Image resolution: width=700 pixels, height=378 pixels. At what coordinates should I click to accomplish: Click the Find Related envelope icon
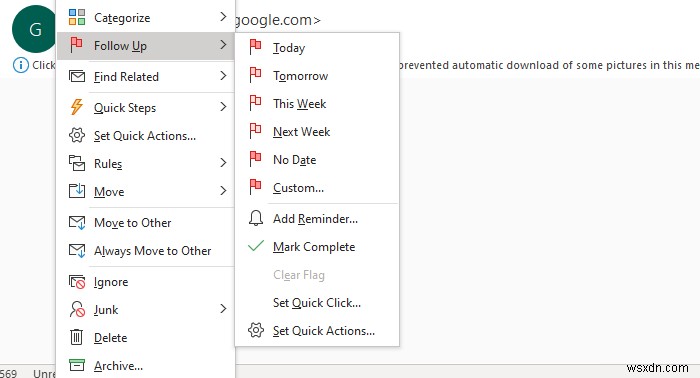point(77,76)
